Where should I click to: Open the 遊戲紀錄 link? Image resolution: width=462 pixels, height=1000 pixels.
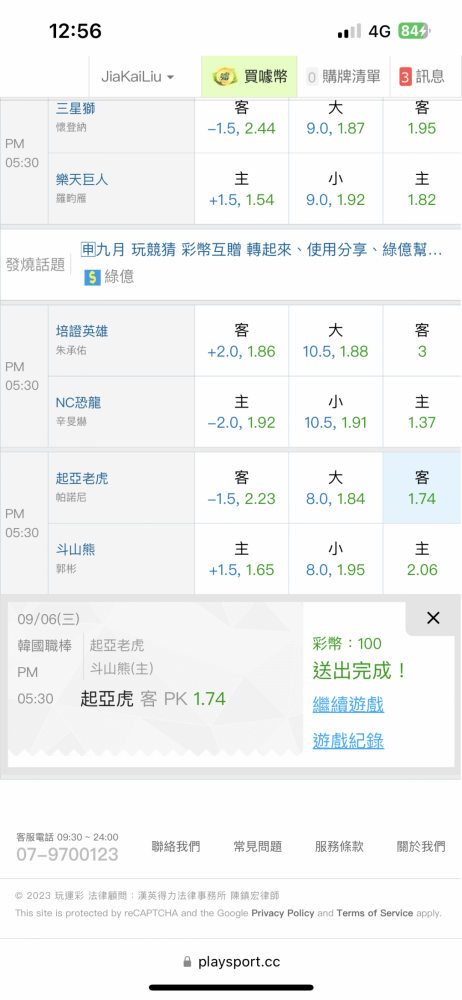click(348, 740)
